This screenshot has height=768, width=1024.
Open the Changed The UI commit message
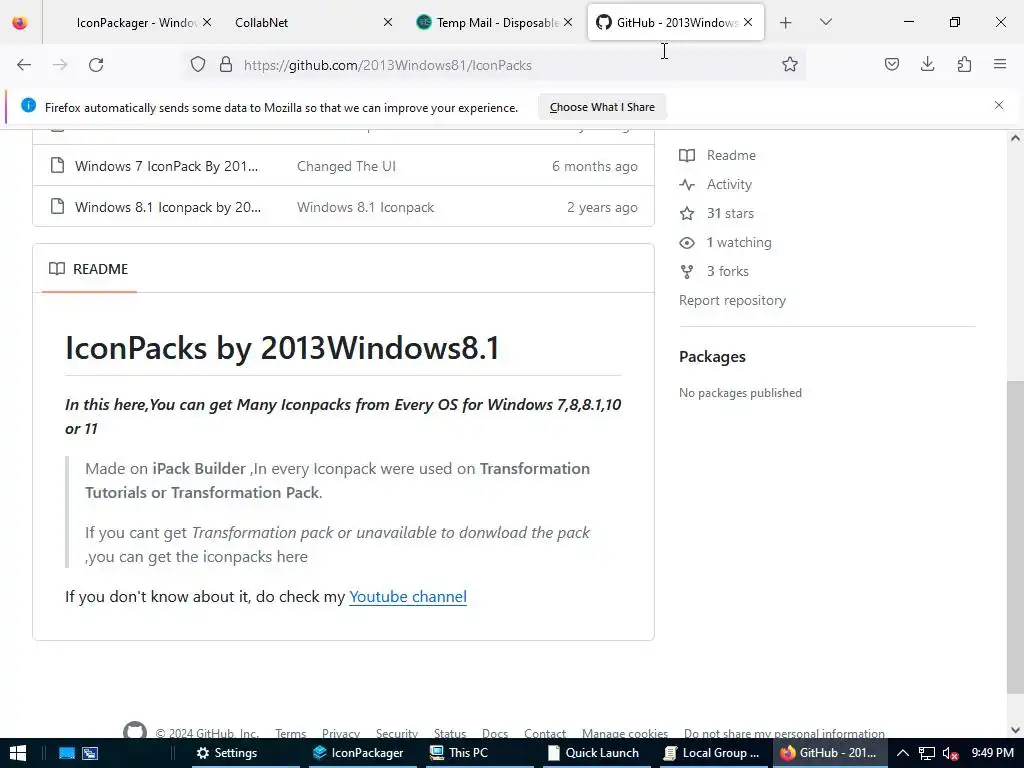click(346, 167)
